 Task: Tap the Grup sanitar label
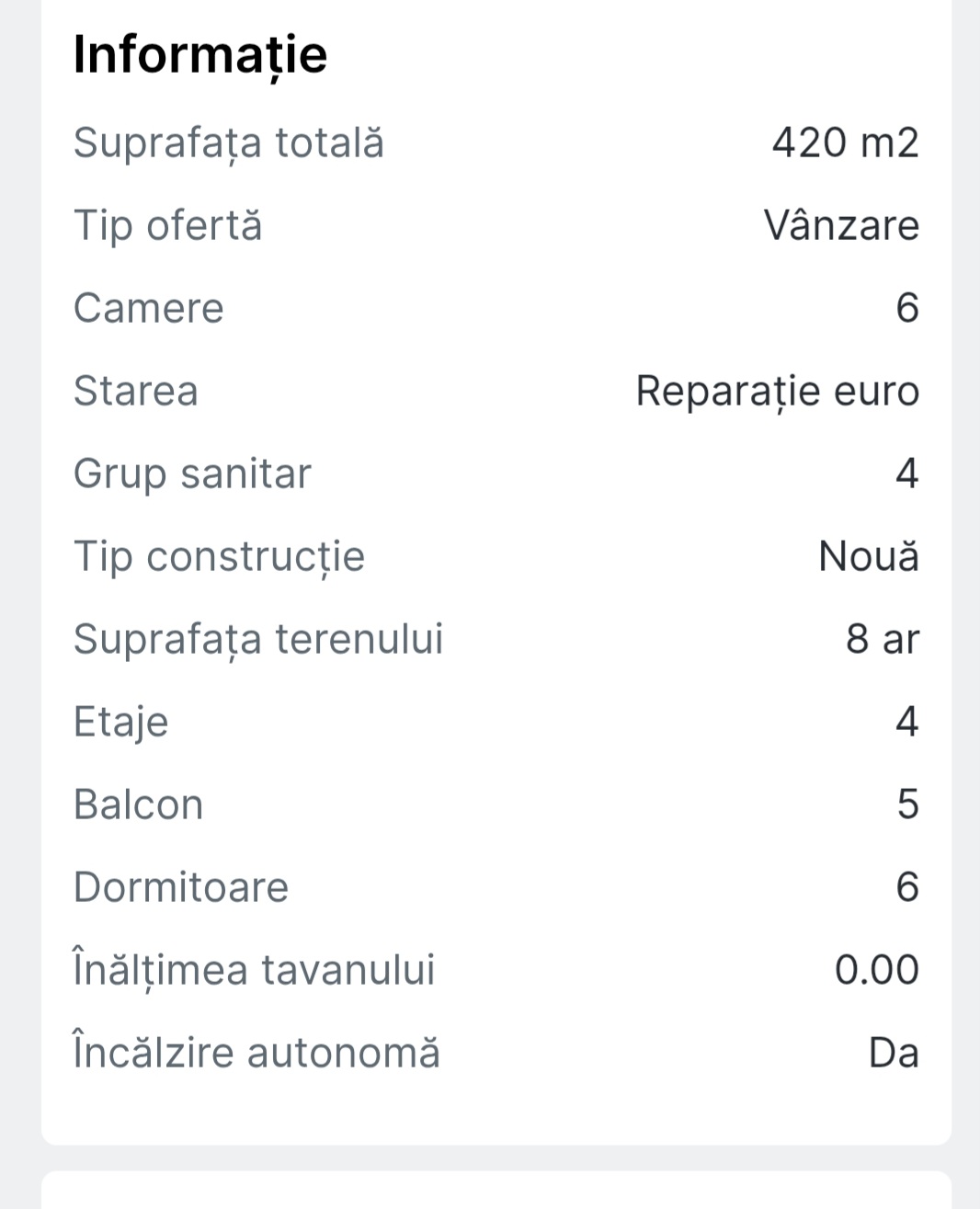192,474
